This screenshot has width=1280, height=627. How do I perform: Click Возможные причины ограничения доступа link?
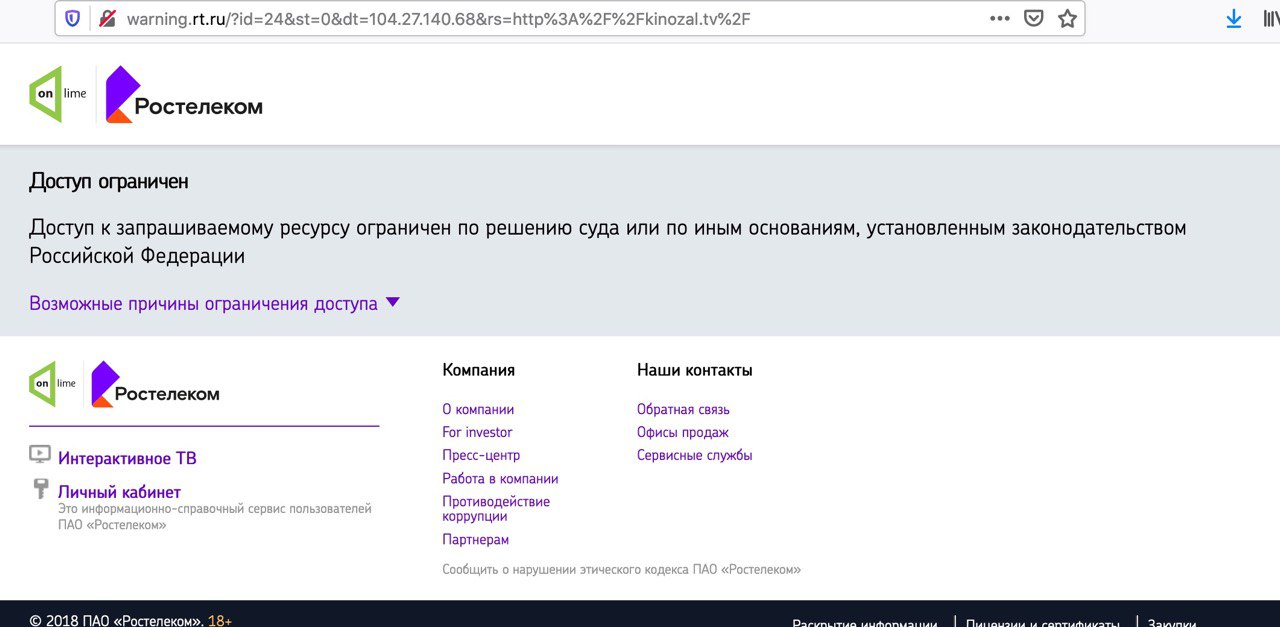pyautogui.click(x=204, y=304)
